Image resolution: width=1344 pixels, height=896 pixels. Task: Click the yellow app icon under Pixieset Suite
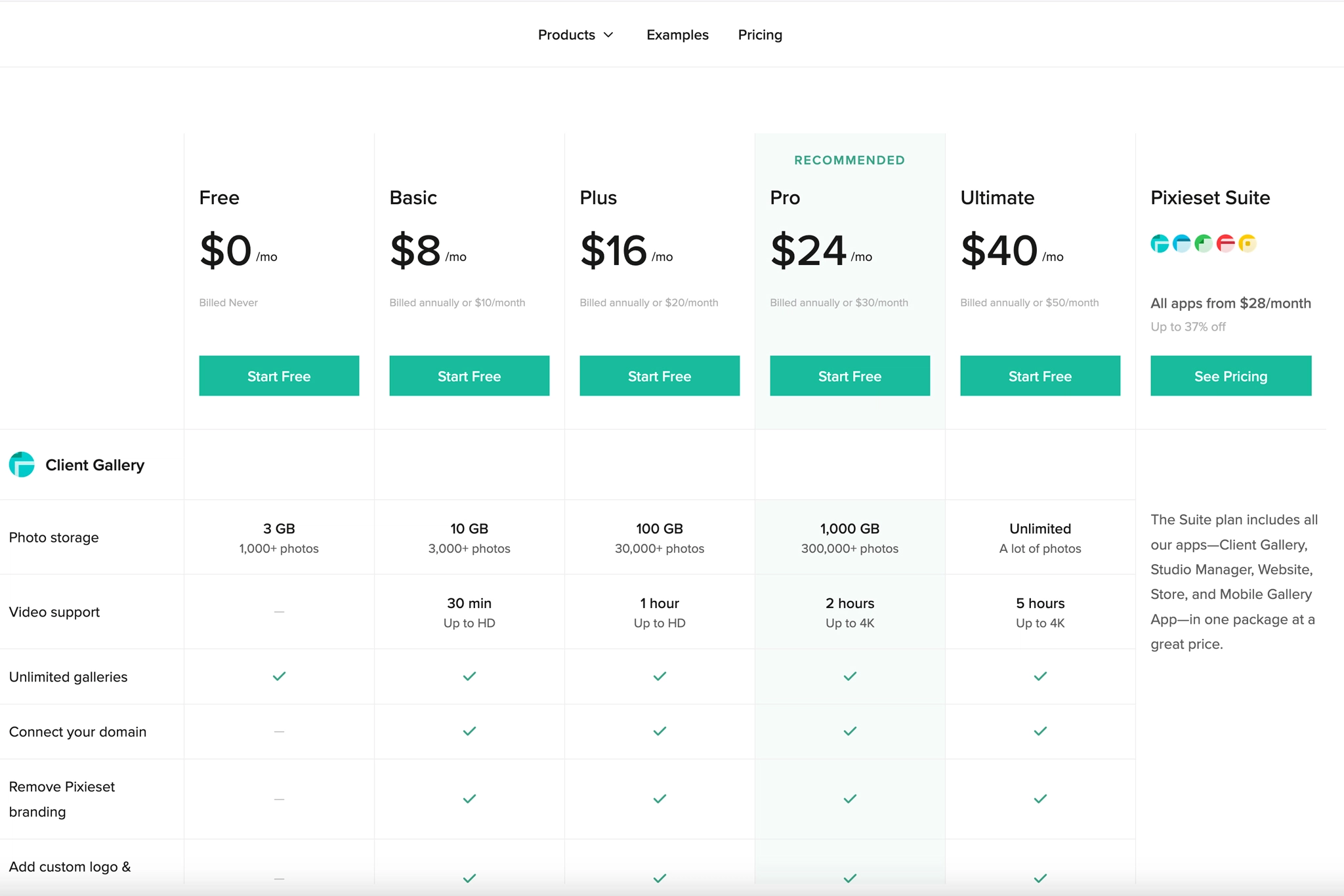(1247, 243)
